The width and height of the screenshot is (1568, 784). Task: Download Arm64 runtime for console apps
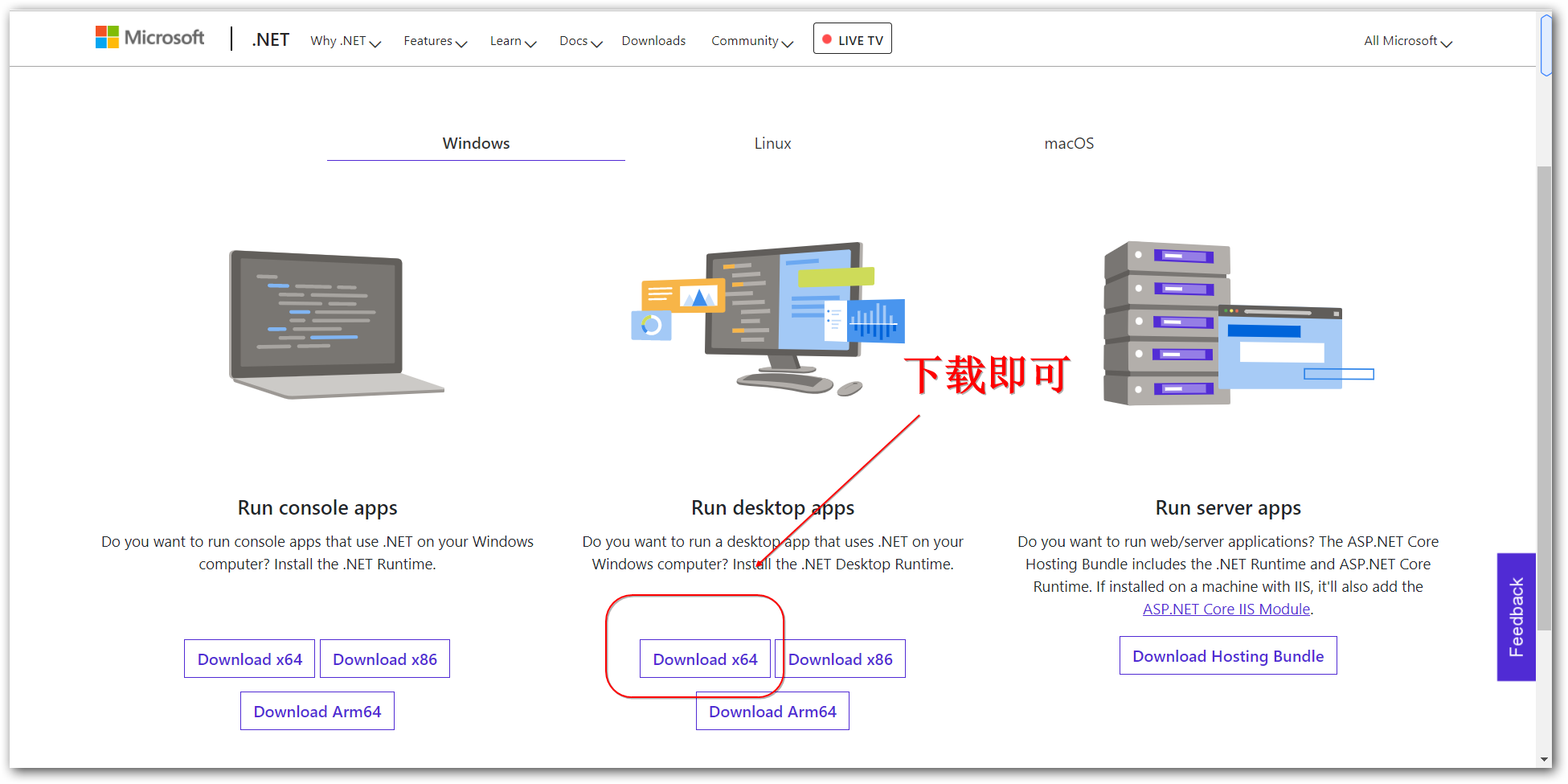coord(317,711)
